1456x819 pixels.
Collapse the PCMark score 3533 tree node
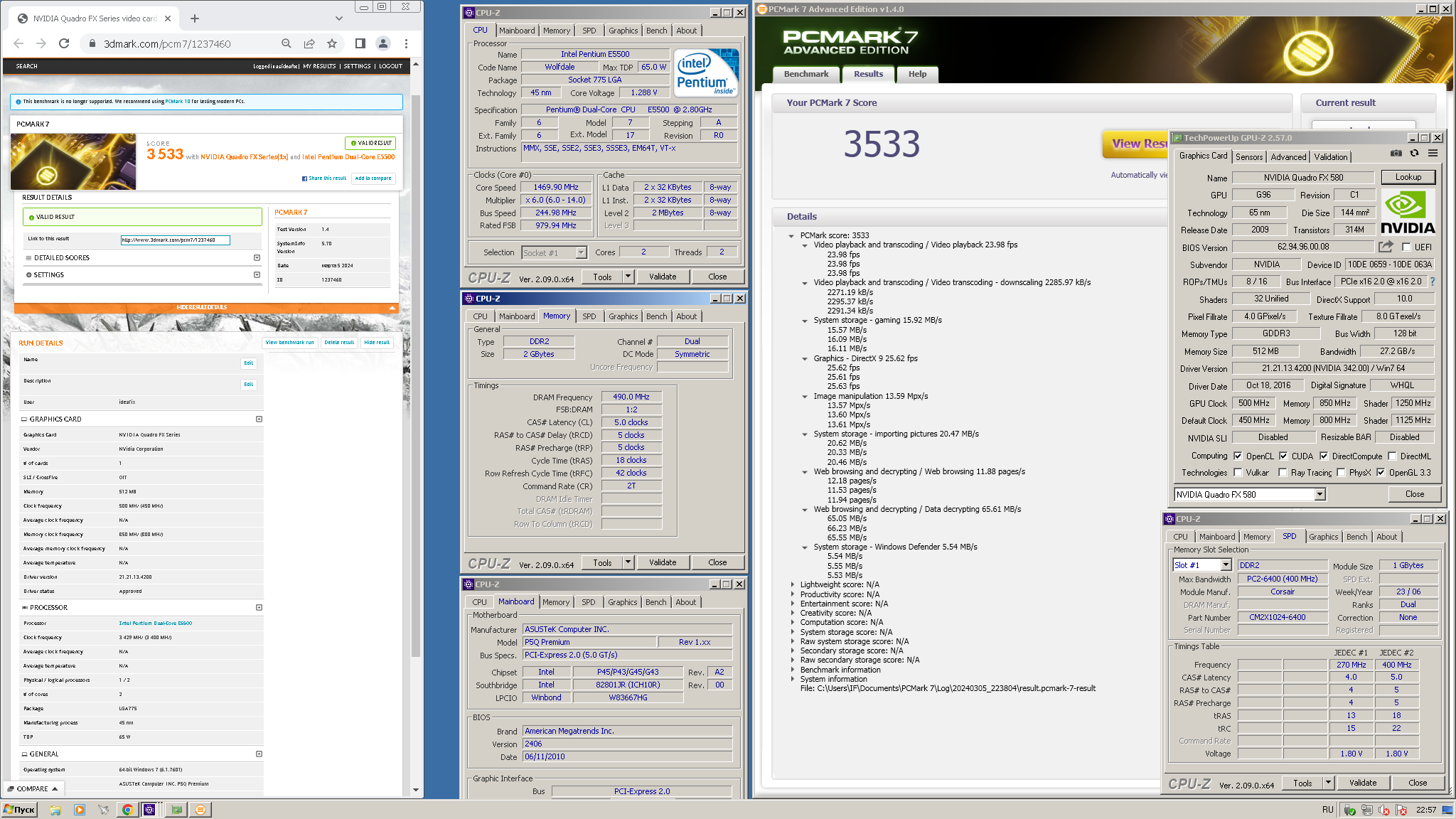click(791, 235)
